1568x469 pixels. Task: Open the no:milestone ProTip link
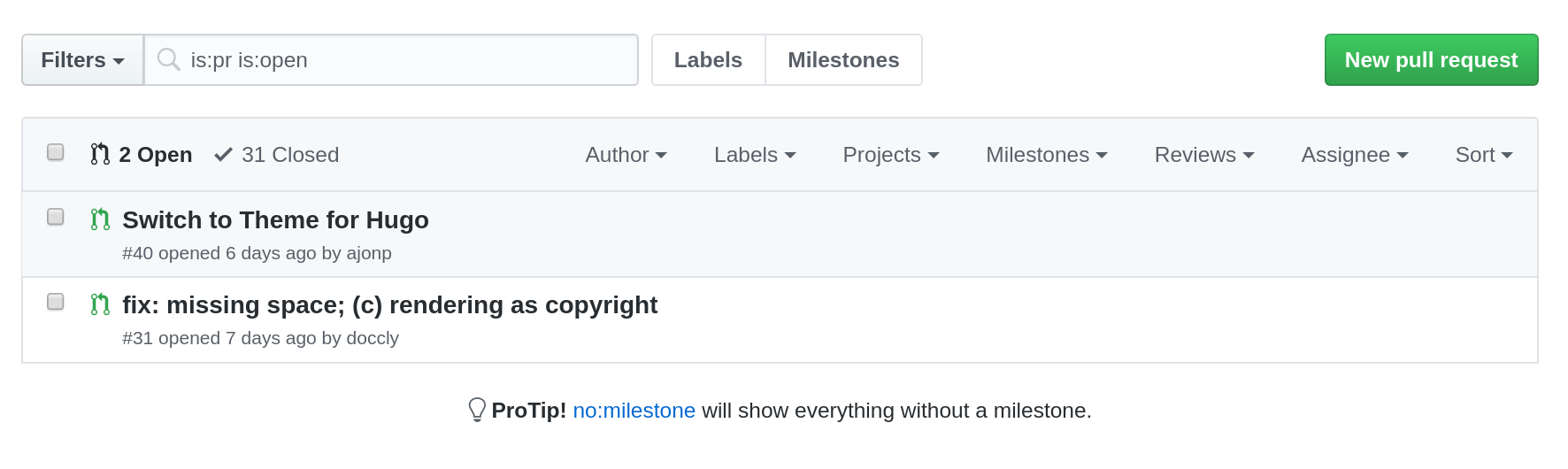click(634, 411)
